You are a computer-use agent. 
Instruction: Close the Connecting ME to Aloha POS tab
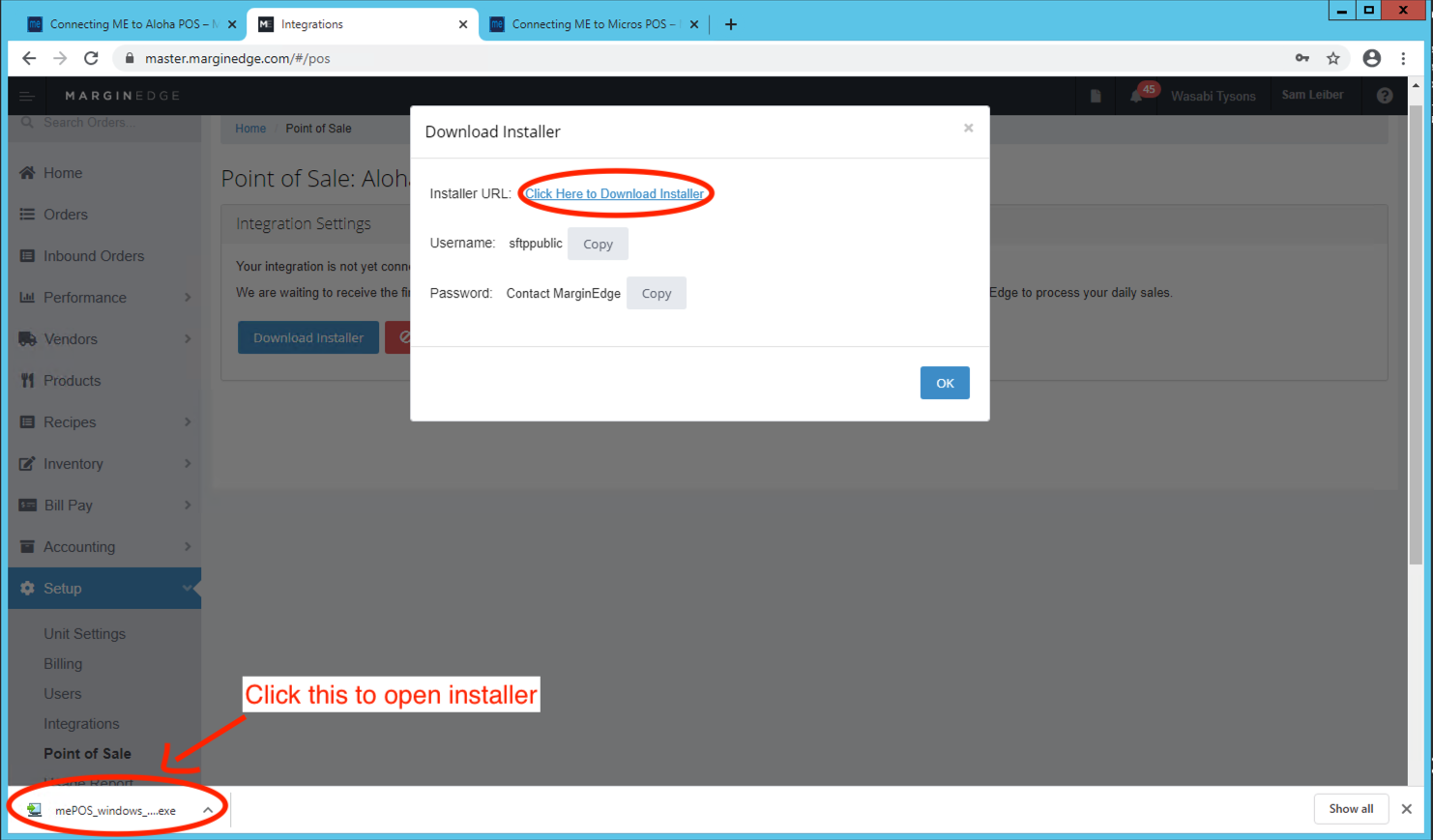pyautogui.click(x=232, y=24)
